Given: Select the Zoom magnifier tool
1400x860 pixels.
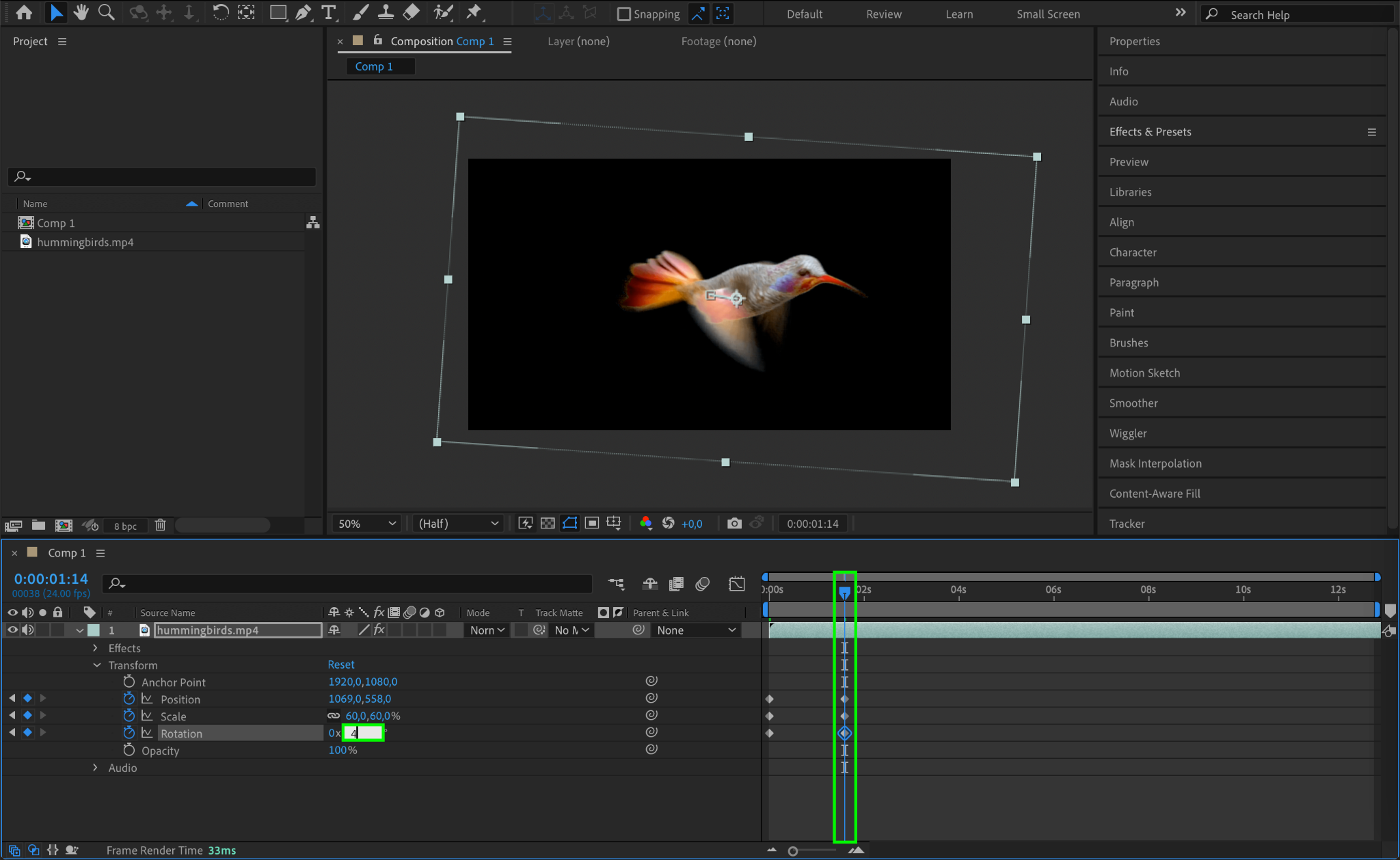Looking at the screenshot, I should pos(106,12).
